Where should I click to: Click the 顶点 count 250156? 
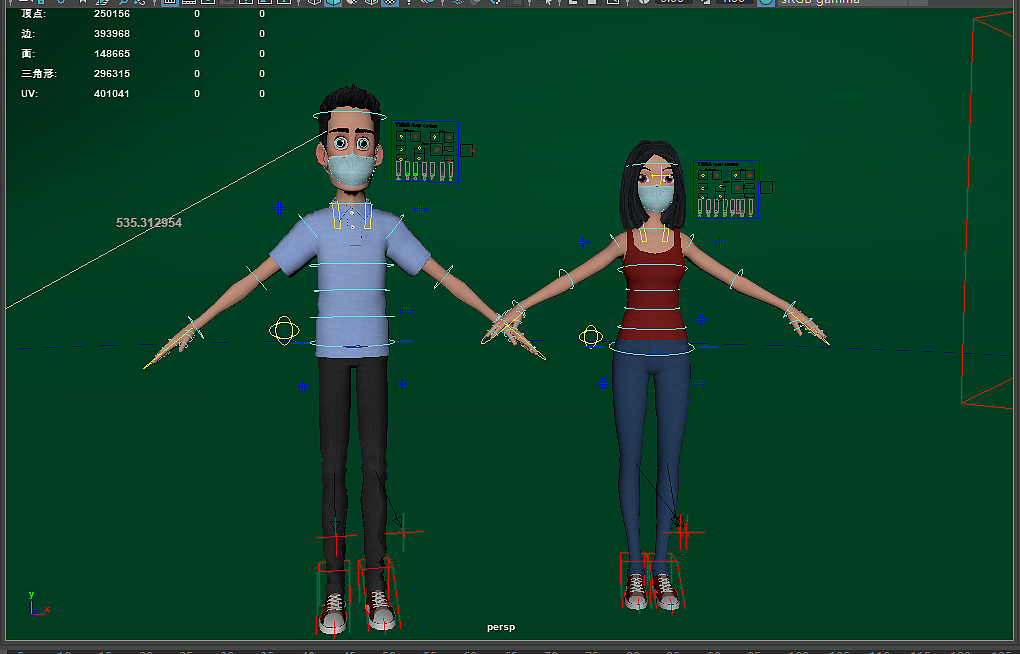tap(112, 14)
